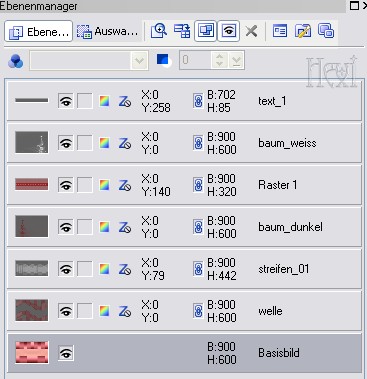Click the rainbow color icon on text_1
The width and height of the screenshot is (367, 379).
[x=105, y=101]
